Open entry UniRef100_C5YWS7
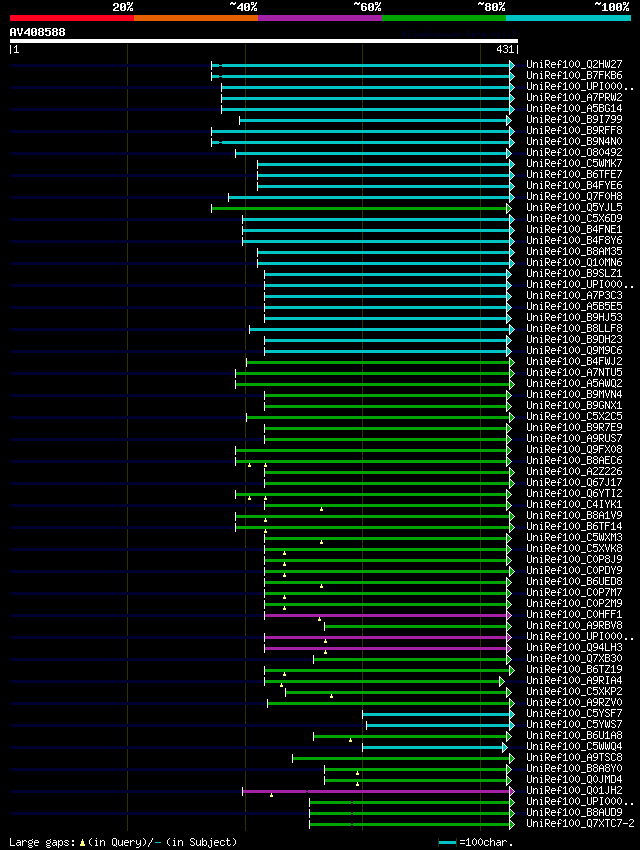 pos(574,724)
